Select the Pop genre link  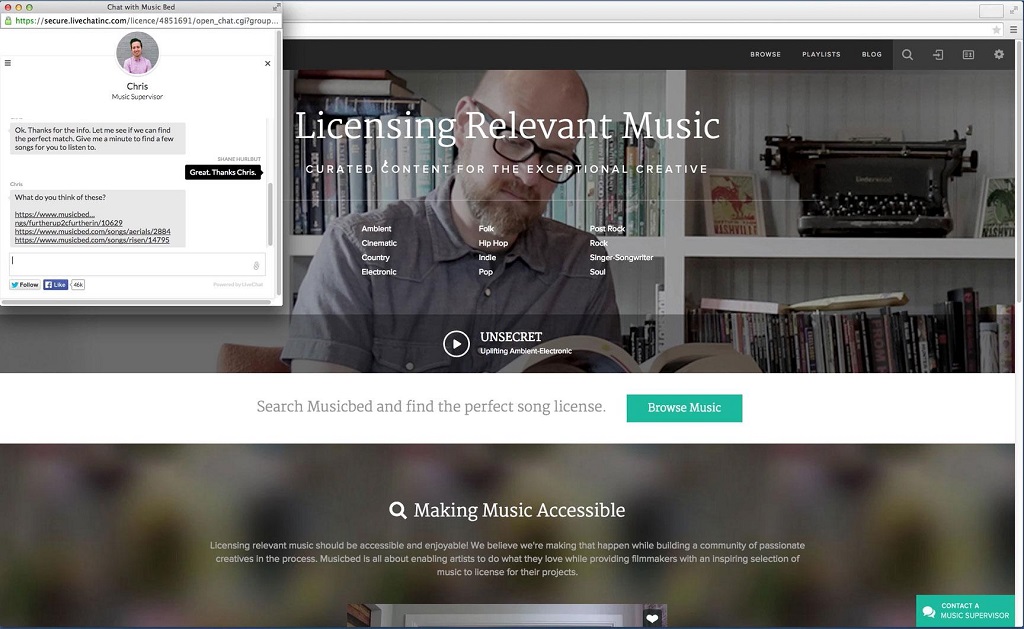pyautogui.click(x=485, y=272)
